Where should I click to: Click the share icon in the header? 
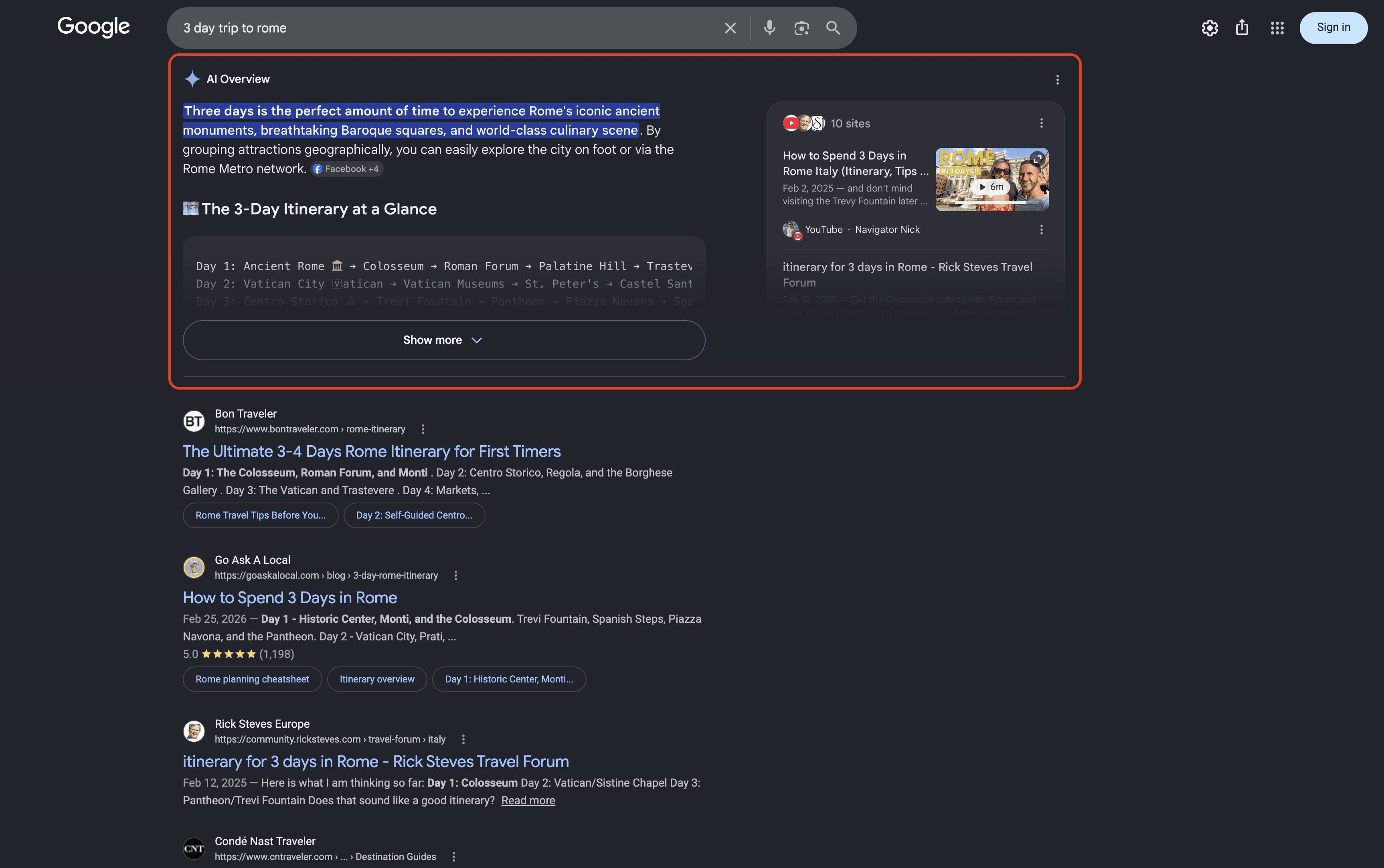[1242, 28]
